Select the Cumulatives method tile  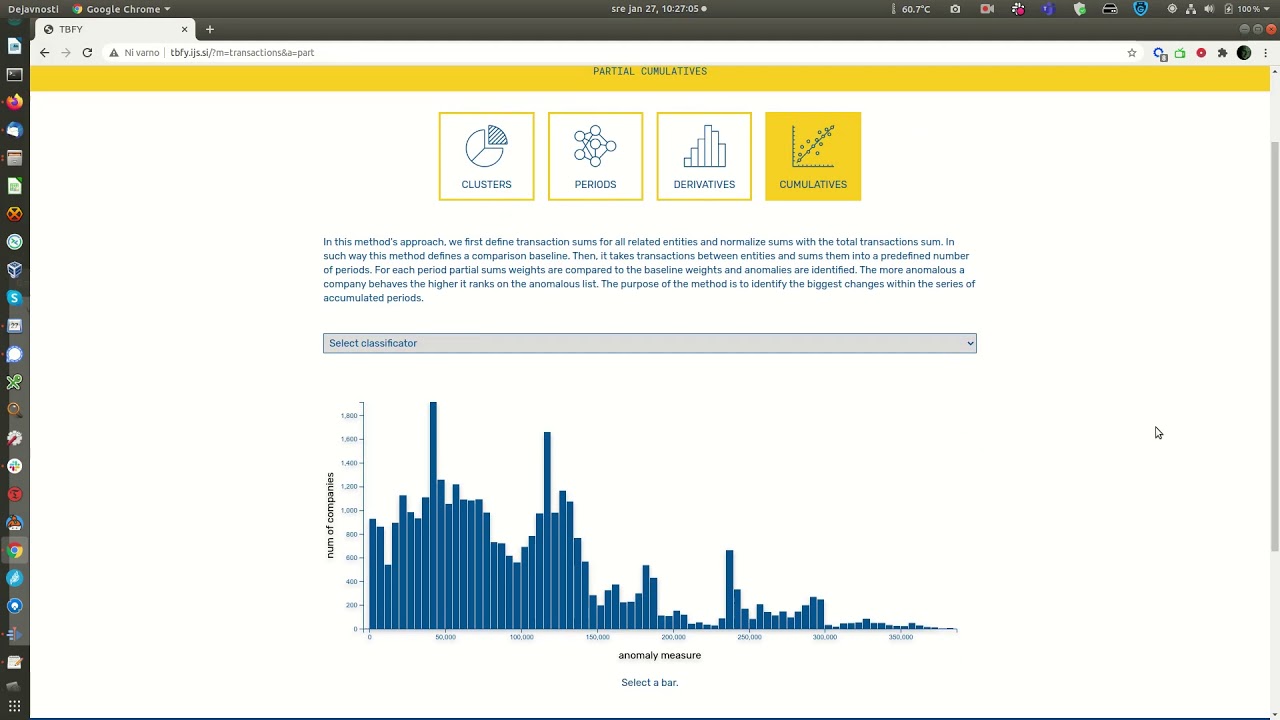pos(813,156)
